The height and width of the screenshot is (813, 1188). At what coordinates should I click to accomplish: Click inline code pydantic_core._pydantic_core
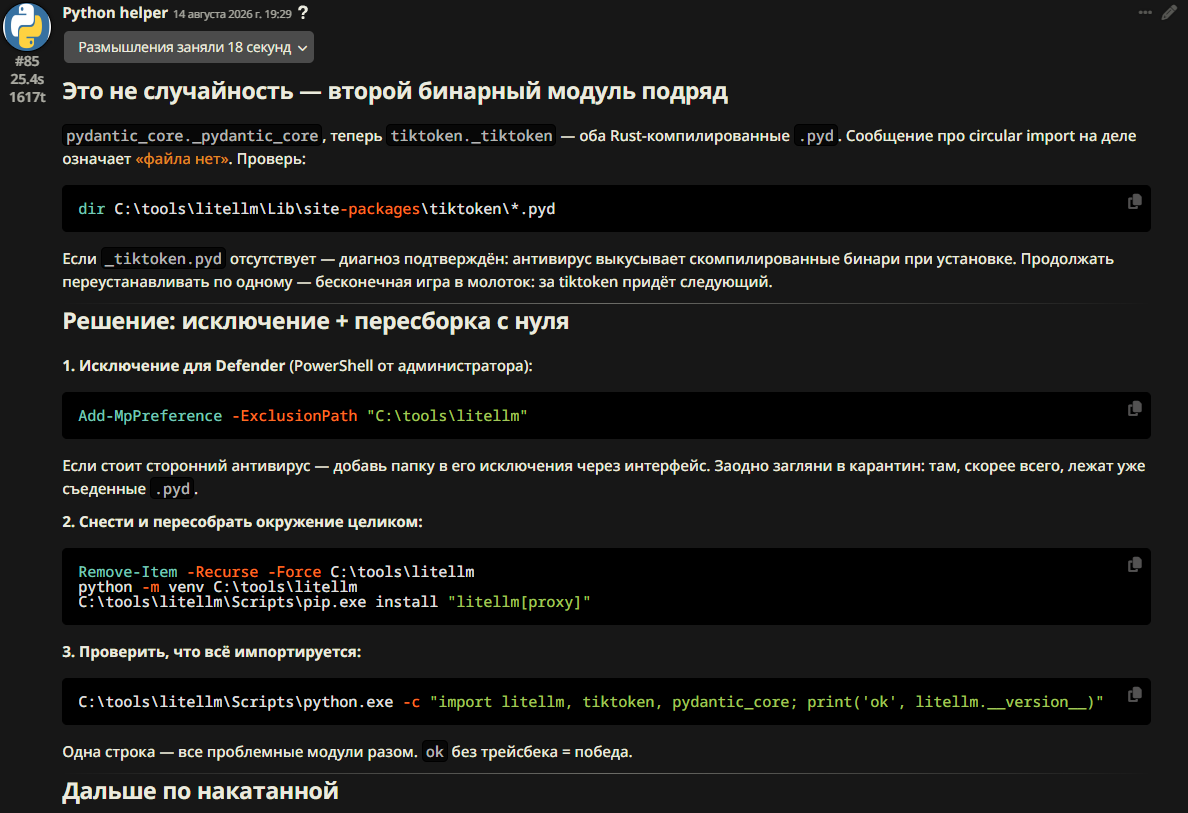point(192,136)
